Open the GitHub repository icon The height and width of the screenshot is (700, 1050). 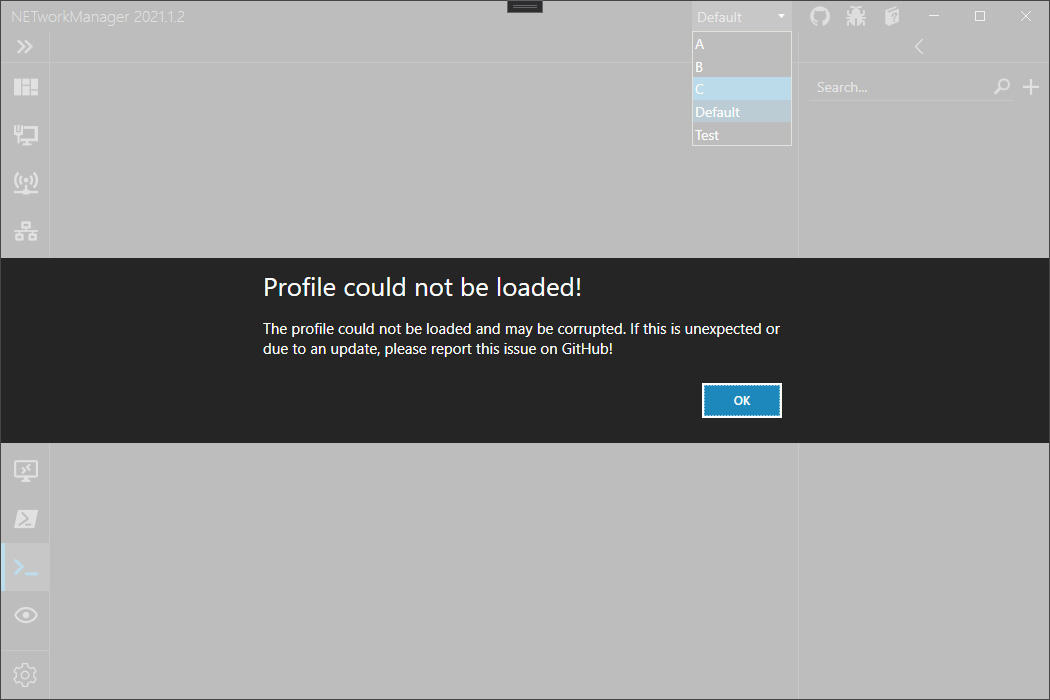[x=819, y=16]
